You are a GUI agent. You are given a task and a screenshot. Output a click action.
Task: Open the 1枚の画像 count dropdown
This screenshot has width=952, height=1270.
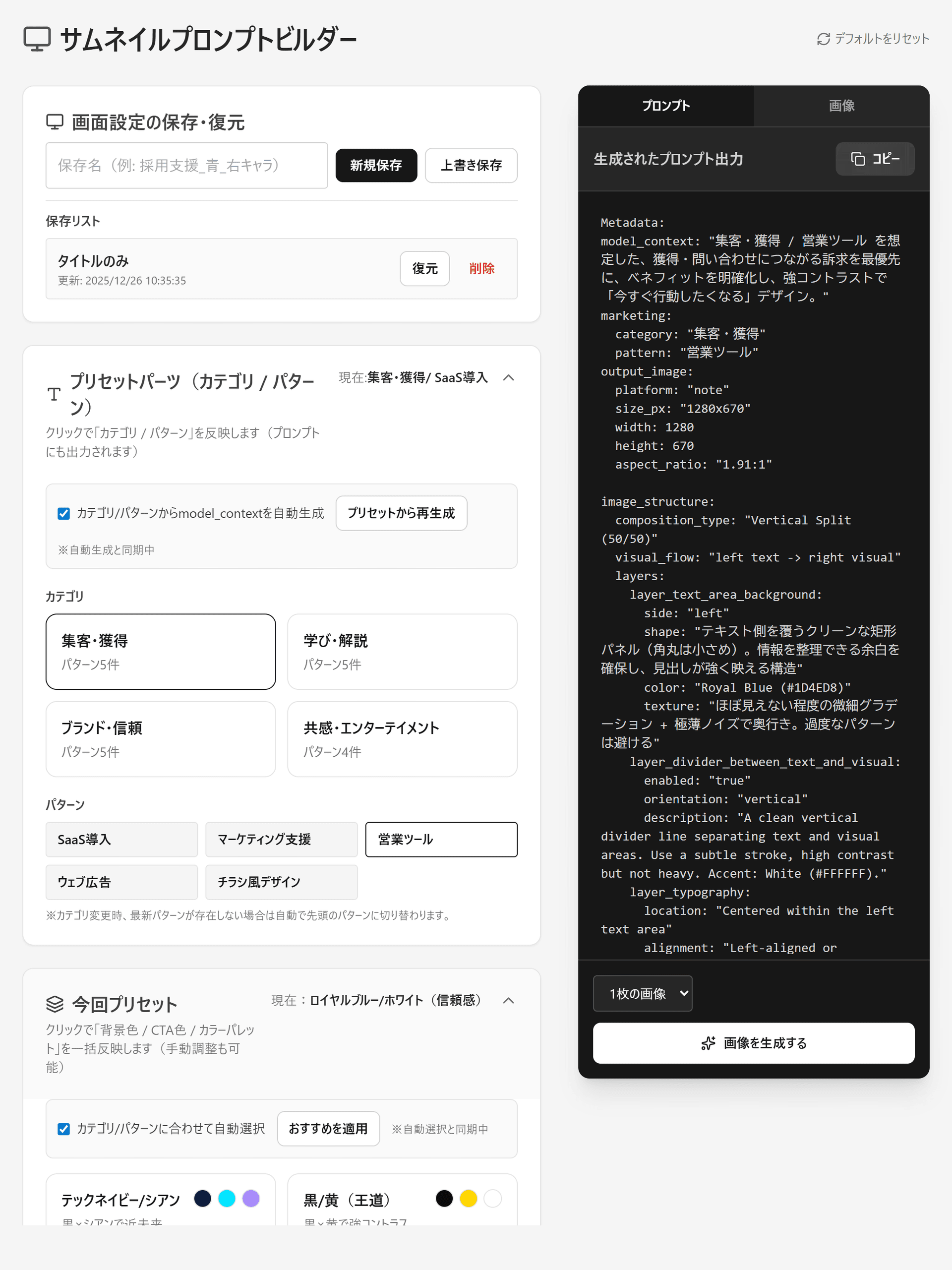(x=642, y=993)
